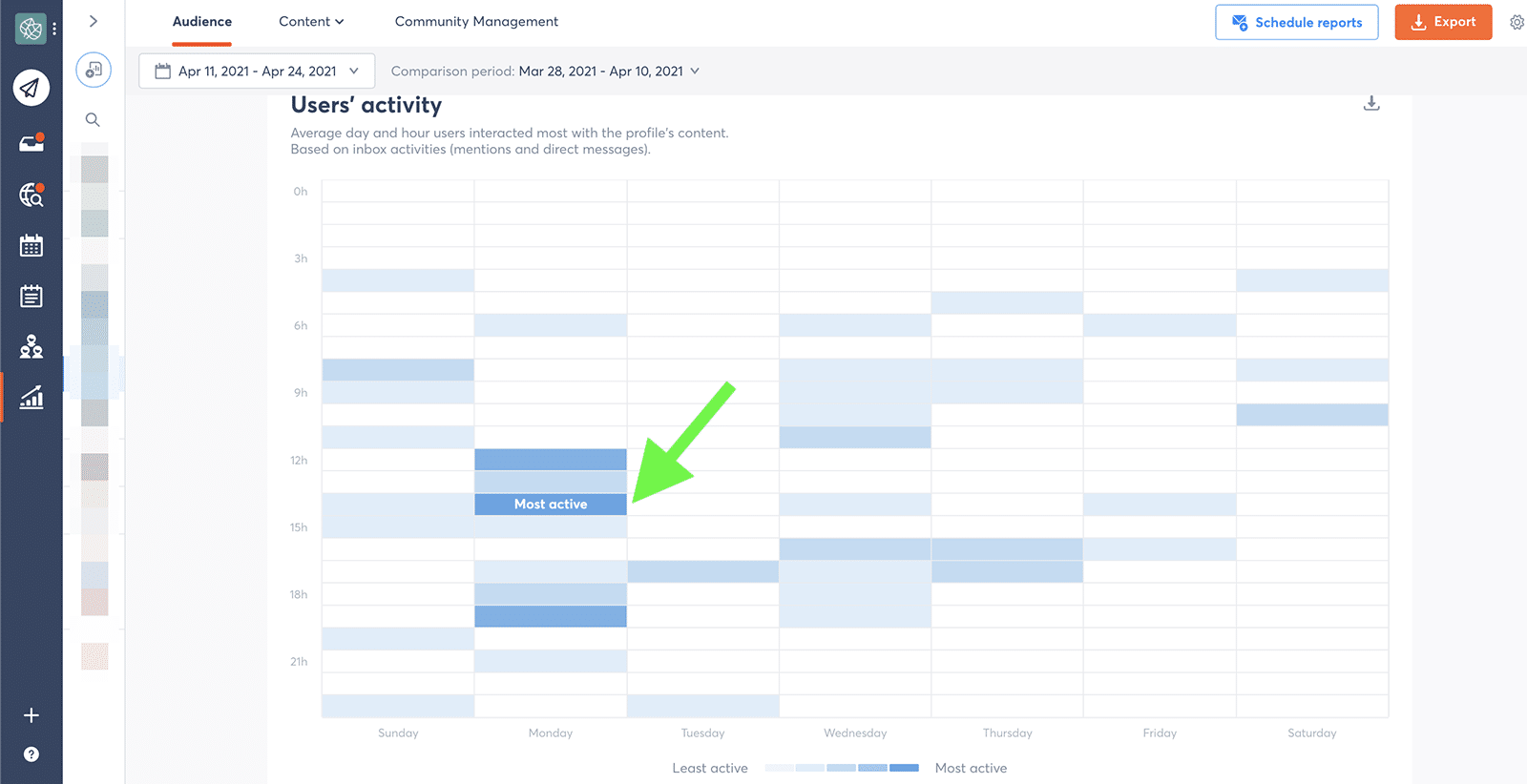Click the Most active legend label
Image resolution: width=1527 pixels, height=784 pixels.
tap(971, 768)
